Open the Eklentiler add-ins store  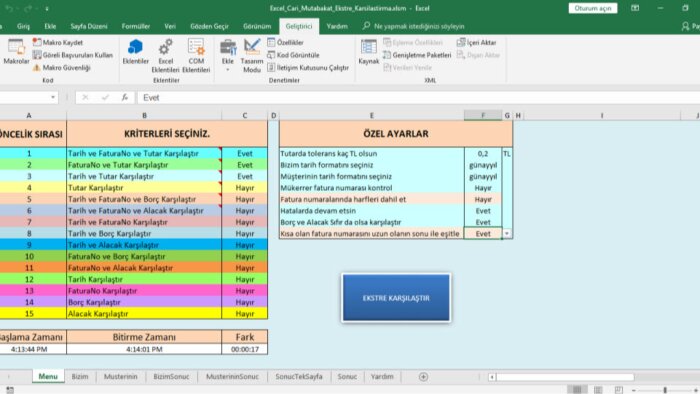click(x=135, y=52)
